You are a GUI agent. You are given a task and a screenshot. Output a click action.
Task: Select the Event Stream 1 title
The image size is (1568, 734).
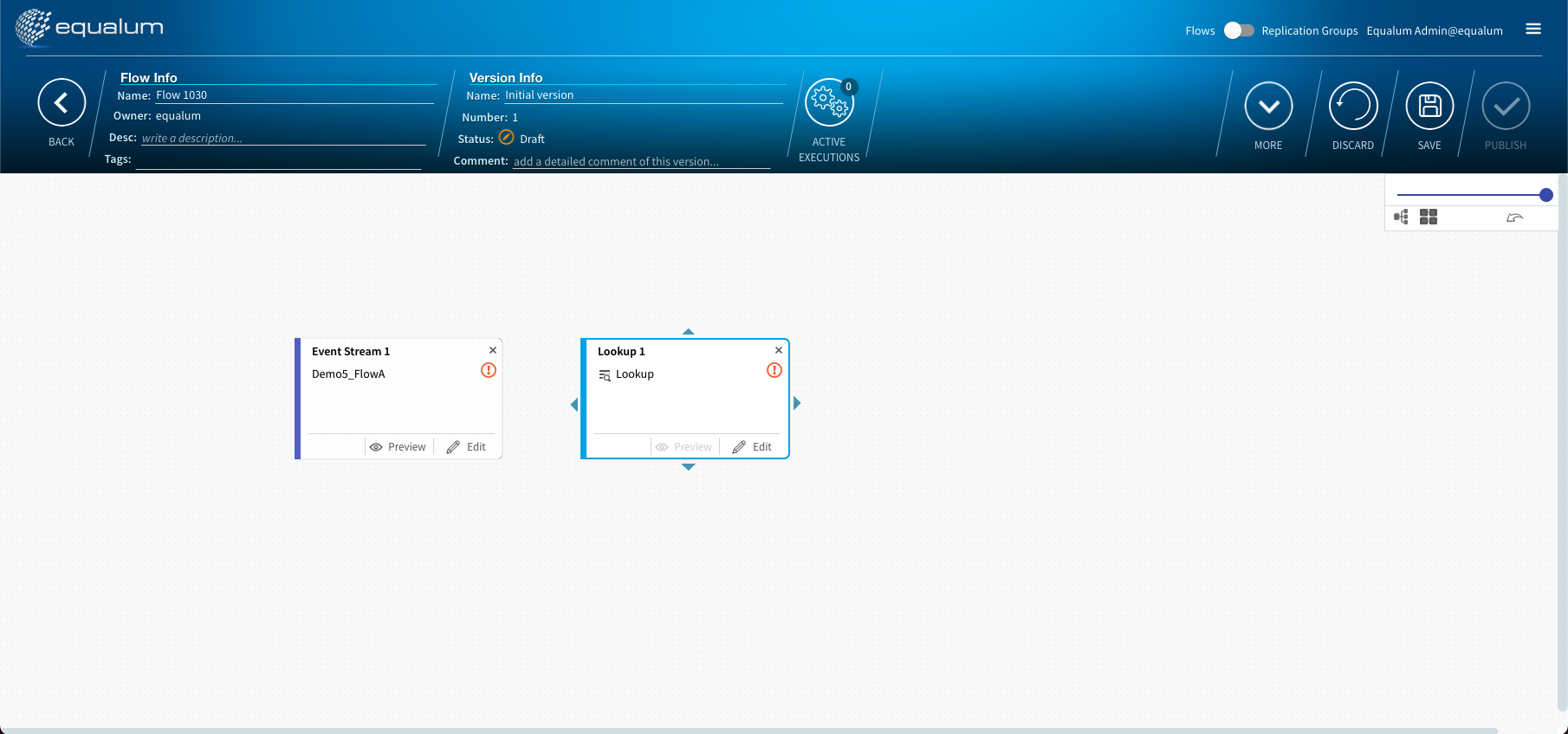[351, 351]
